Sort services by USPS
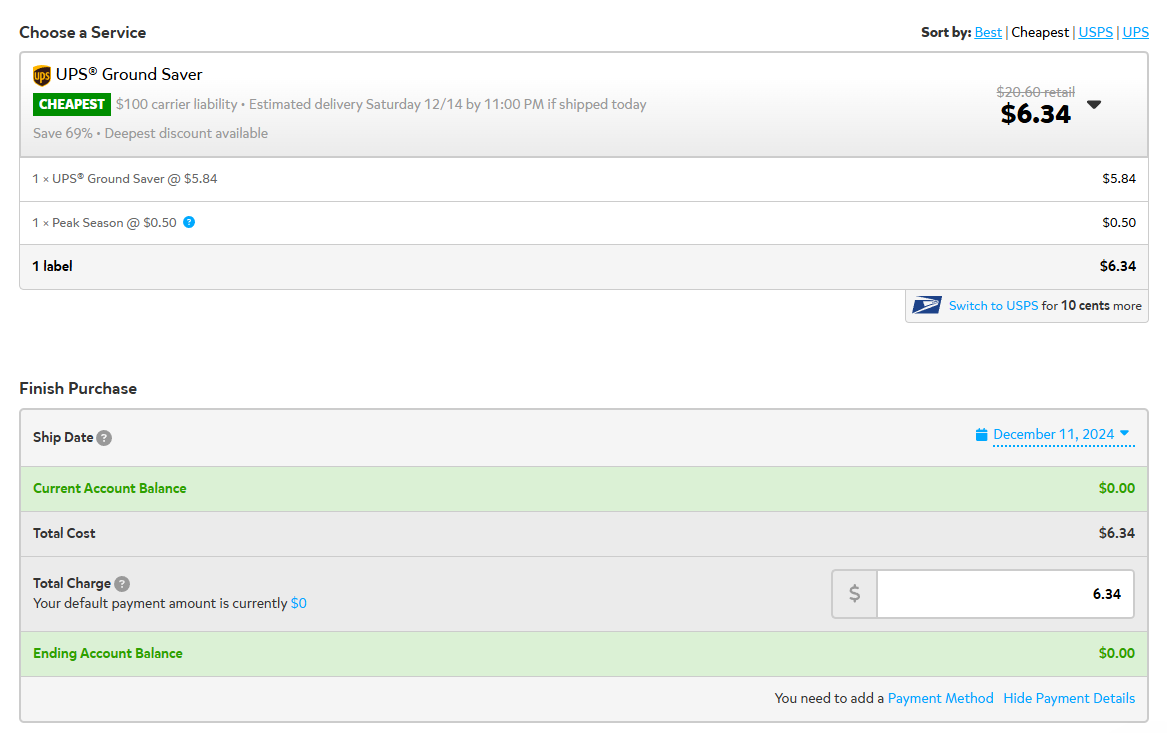 click(1096, 32)
